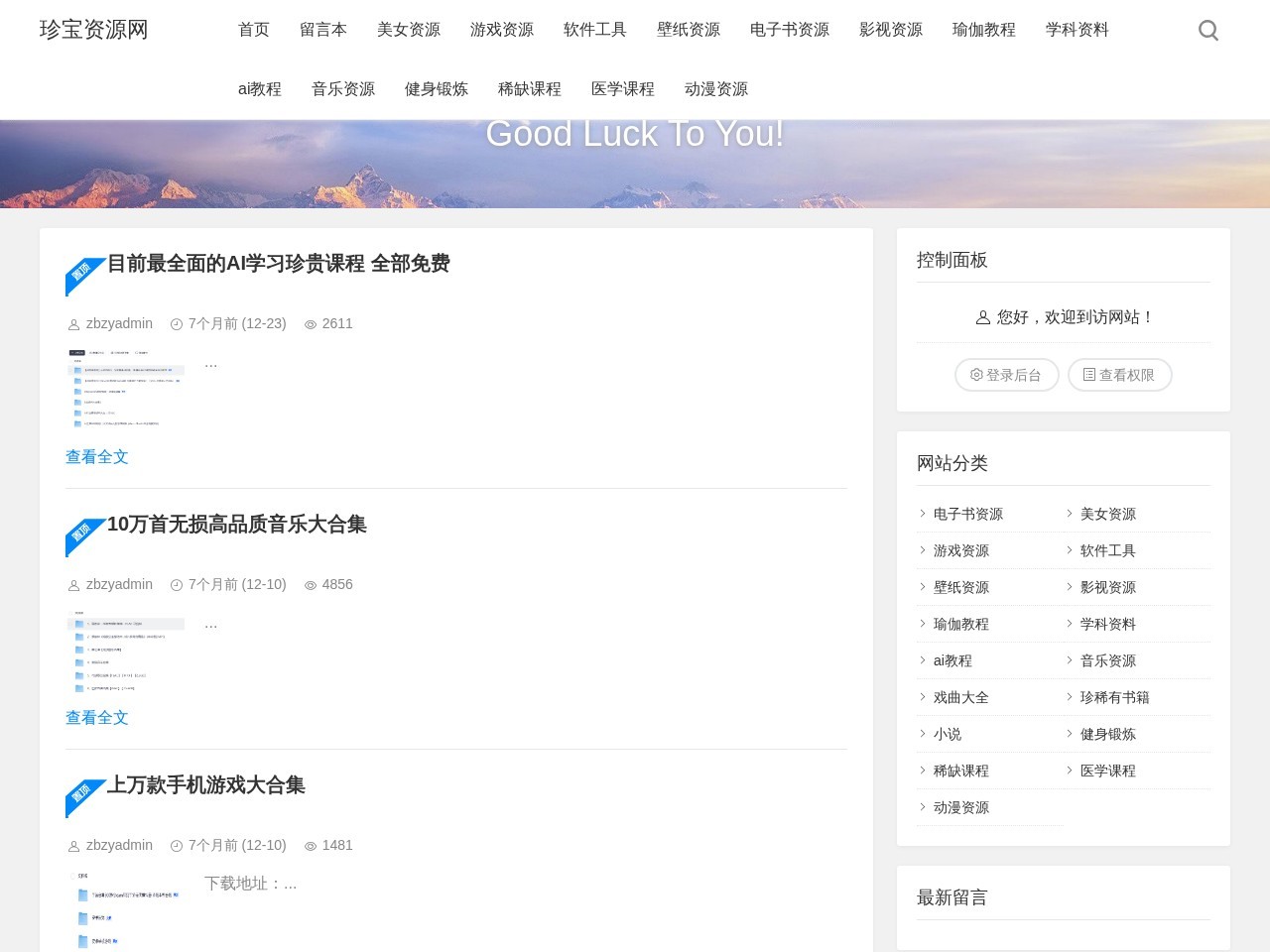
Task: Open 游戏资源 in top navigation
Action: click(x=502, y=30)
